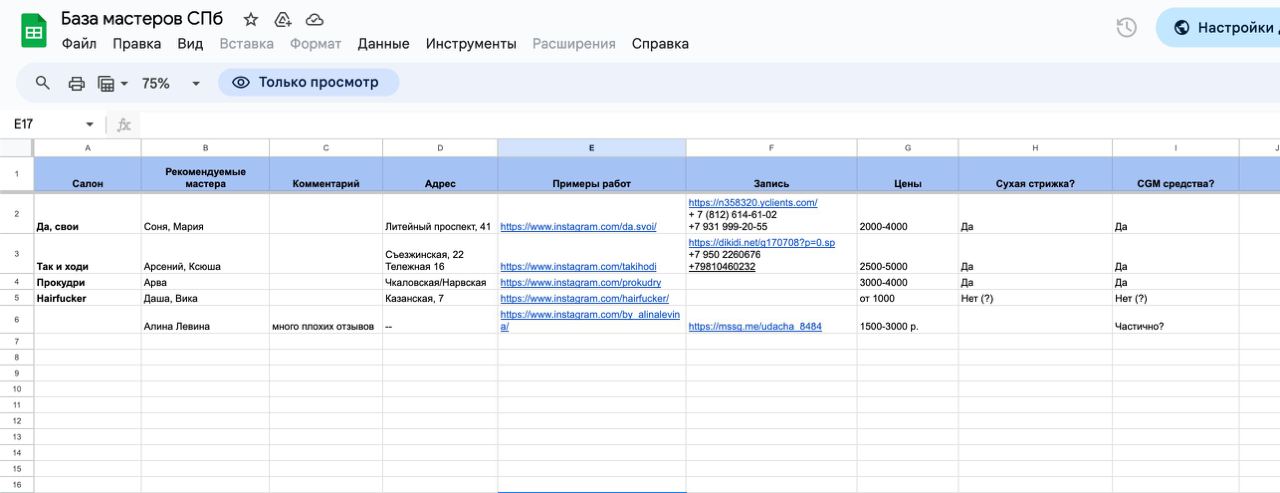Click cell Частично?
The height and width of the screenshot is (493, 1280).
[x=1175, y=320]
